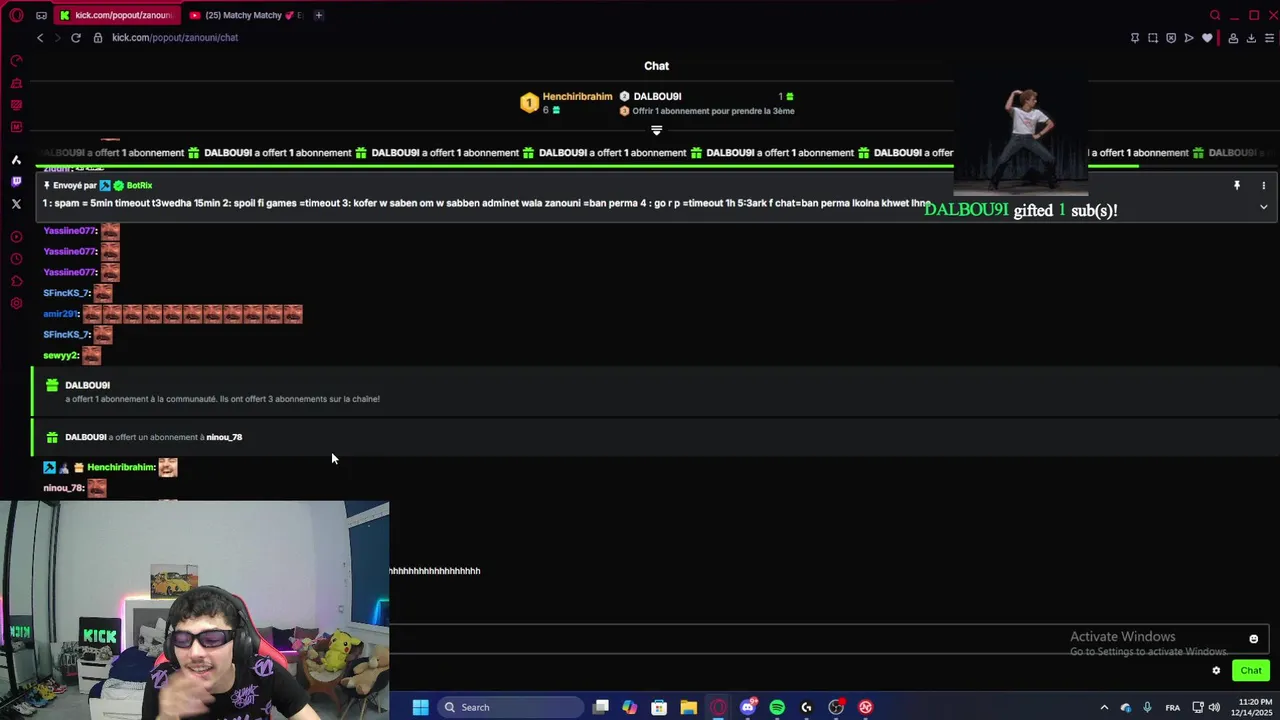Add page to bookmarks heart icon

(x=1207, y=38)
